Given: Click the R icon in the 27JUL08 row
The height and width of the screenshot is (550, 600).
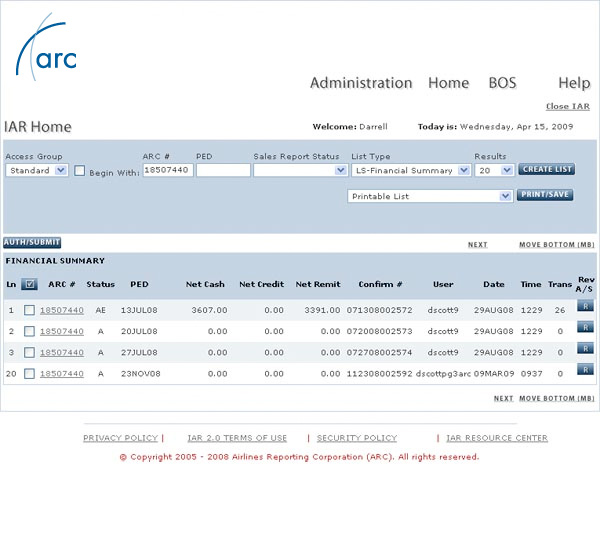Looking at the screenshot, I should pos(585,348).
